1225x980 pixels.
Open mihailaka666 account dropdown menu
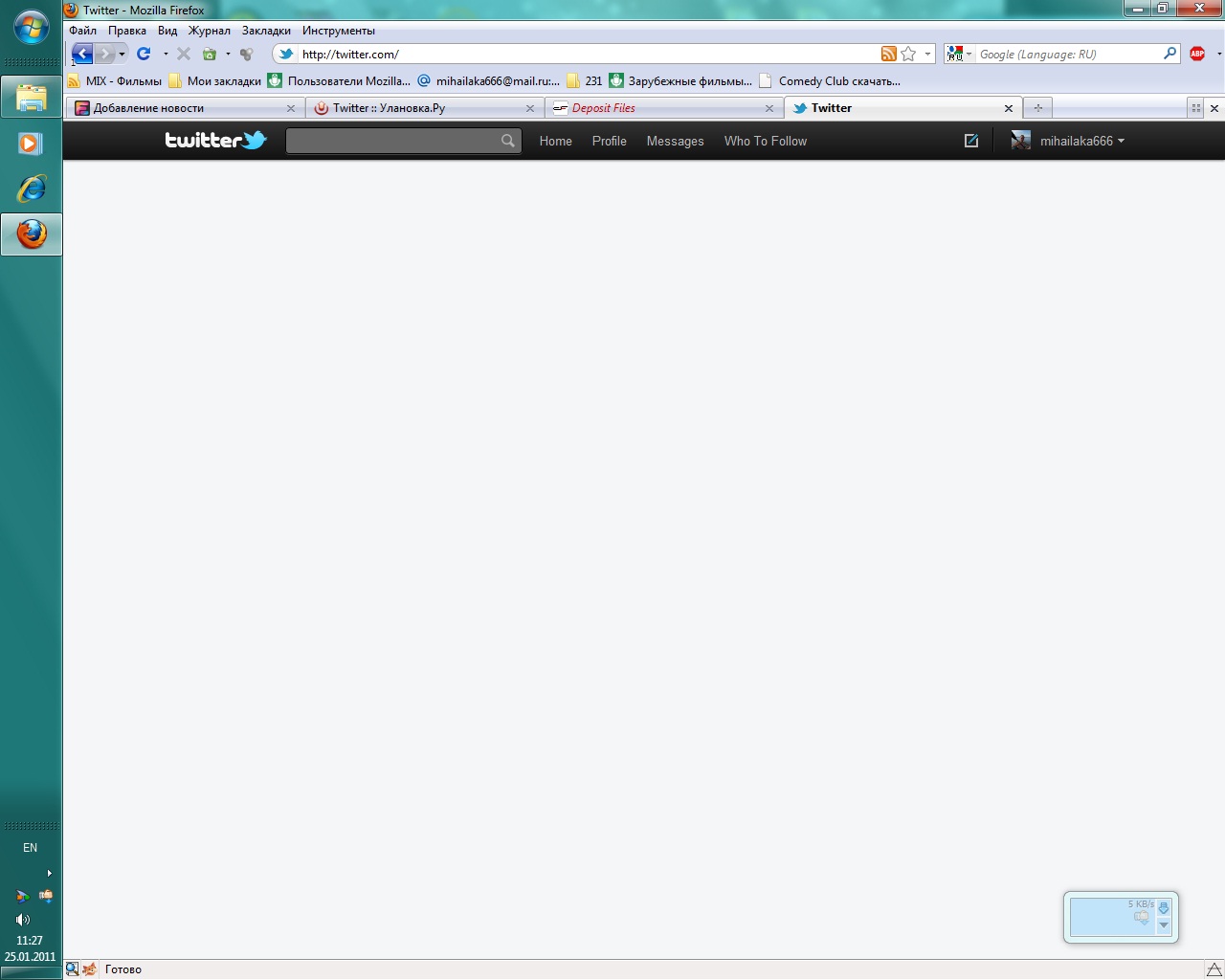[x=1081, y=141]
